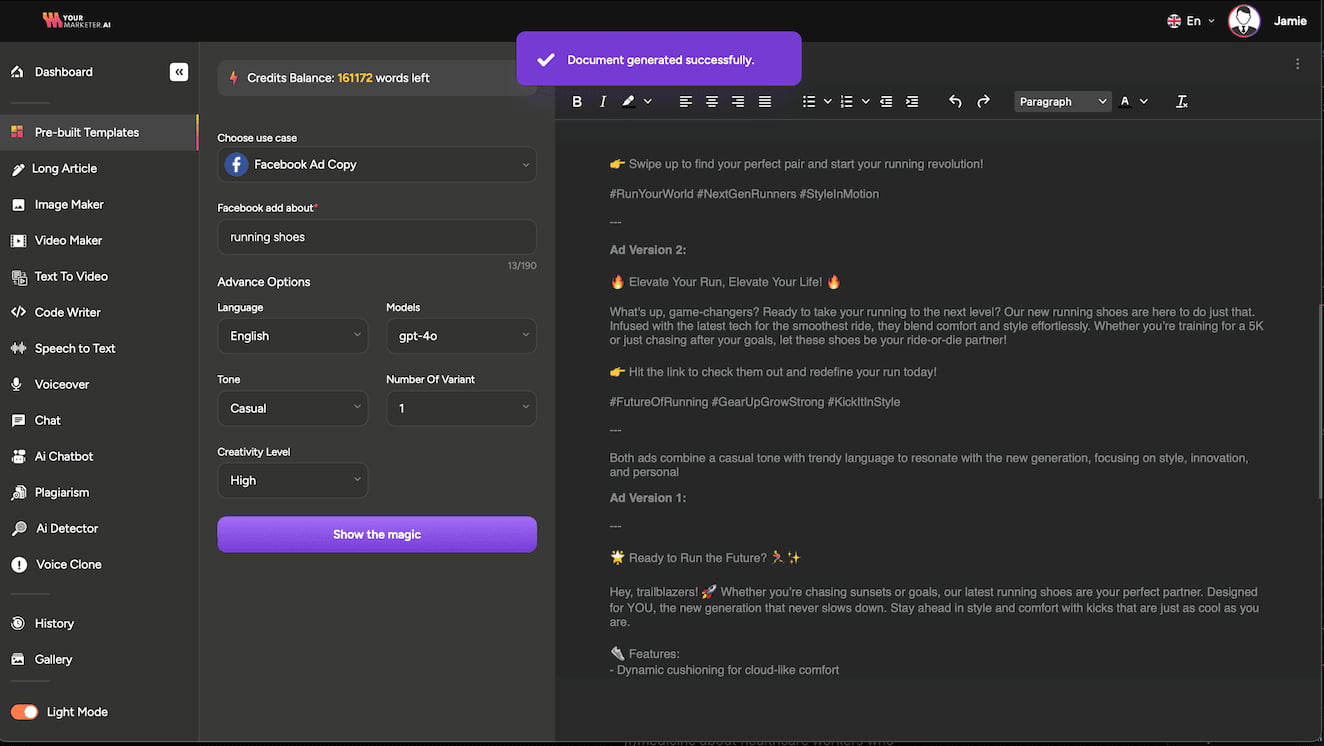Click the redo arrow

[x=983, y=101]
